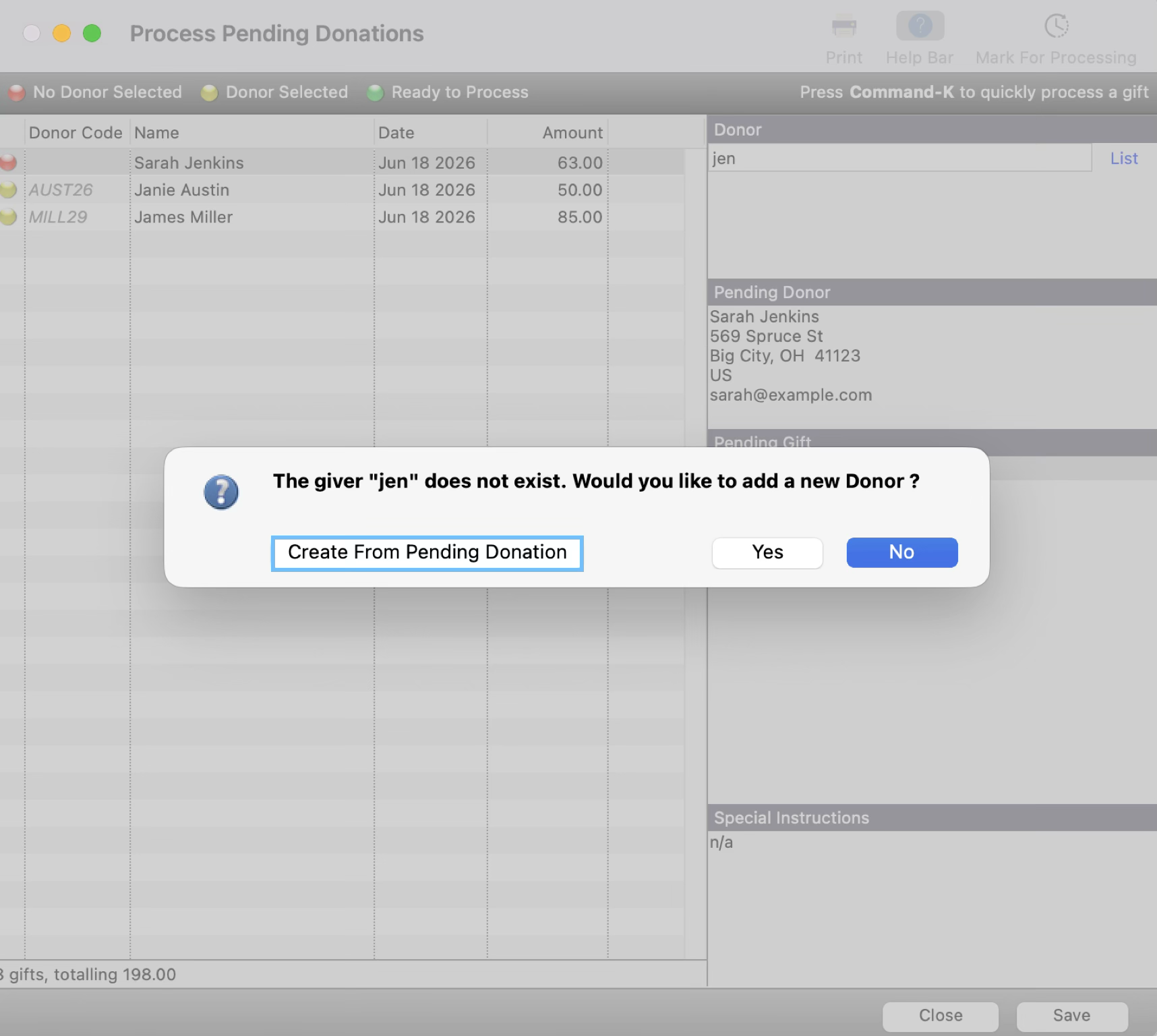Click the Ready to Process legend dot
This screenshot has height=1036, width=1157.
click(375, 92)
